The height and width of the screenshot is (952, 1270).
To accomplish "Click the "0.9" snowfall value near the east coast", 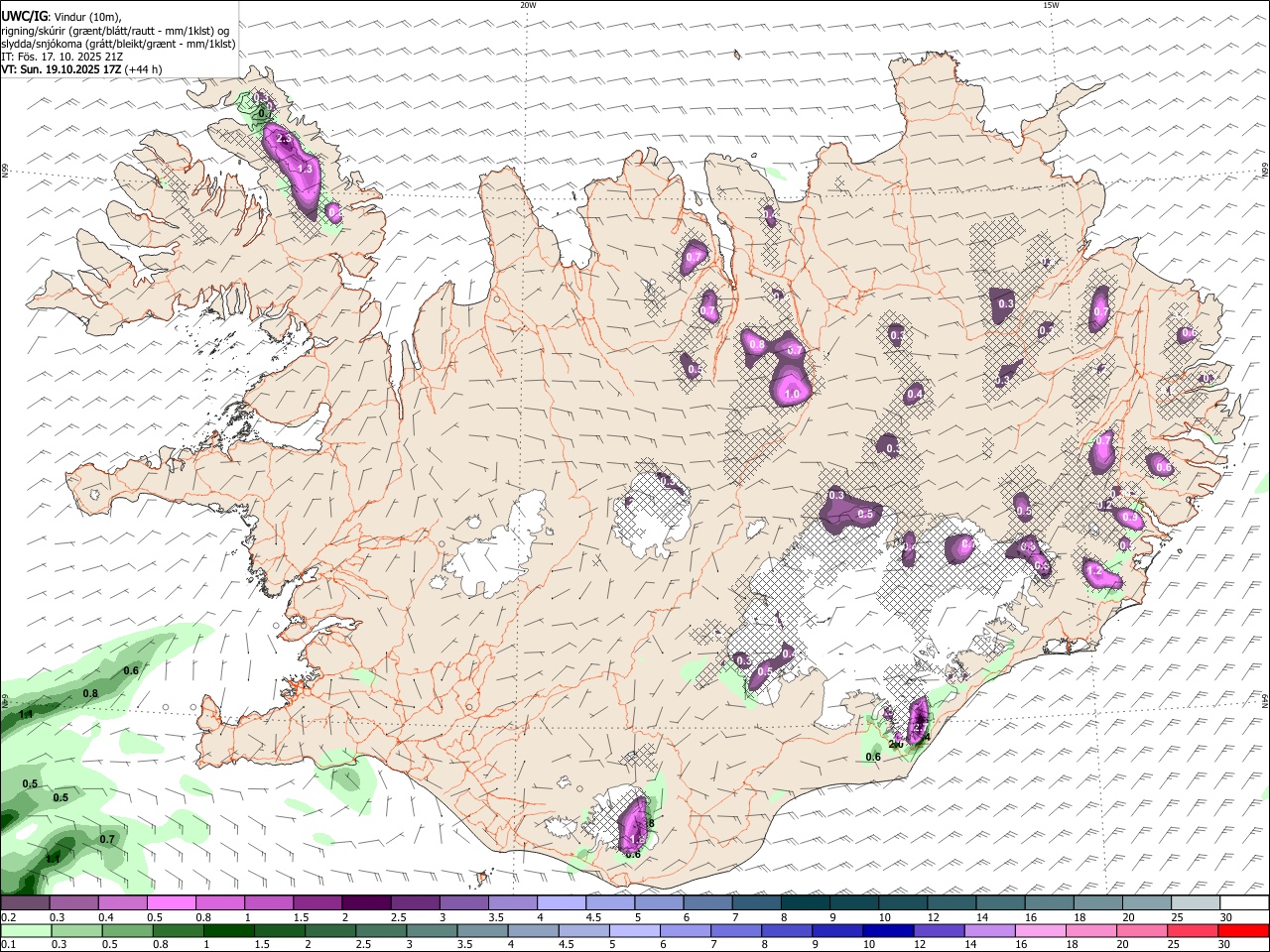I will (x=1129, y=517).
